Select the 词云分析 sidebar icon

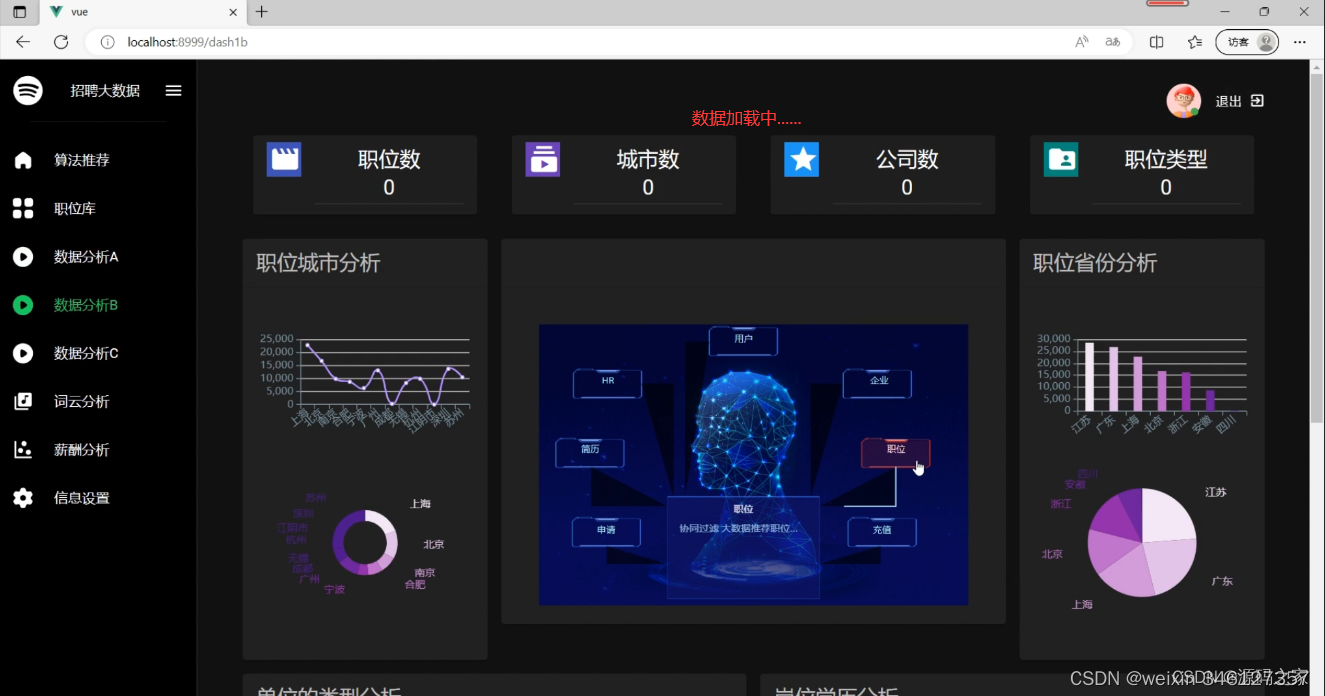tap(22, 401)
